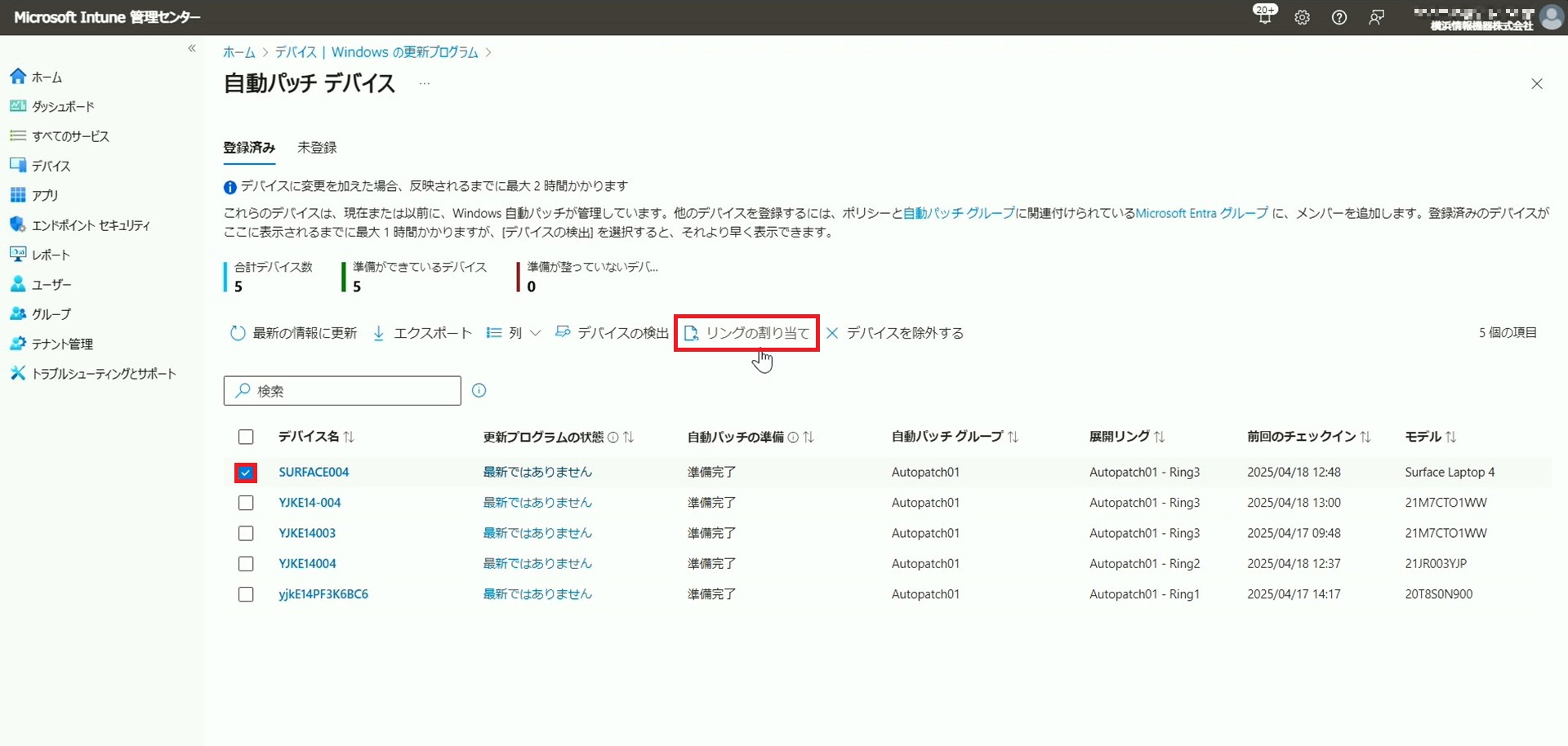
Task: Sort by 展開リング column
Action: (1127, 437)
